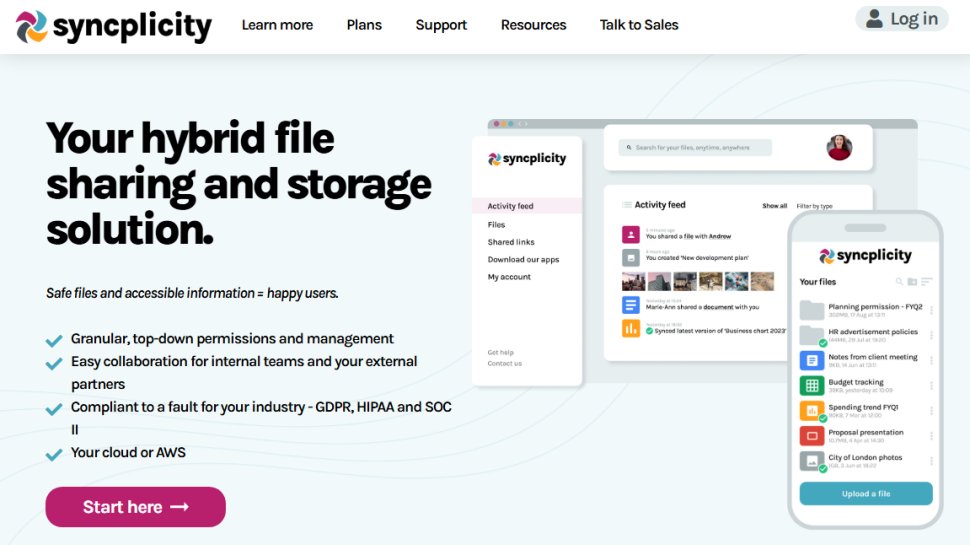970x545 pixels.
Task: Click the orange chart icon in feed
Action: 630,328
